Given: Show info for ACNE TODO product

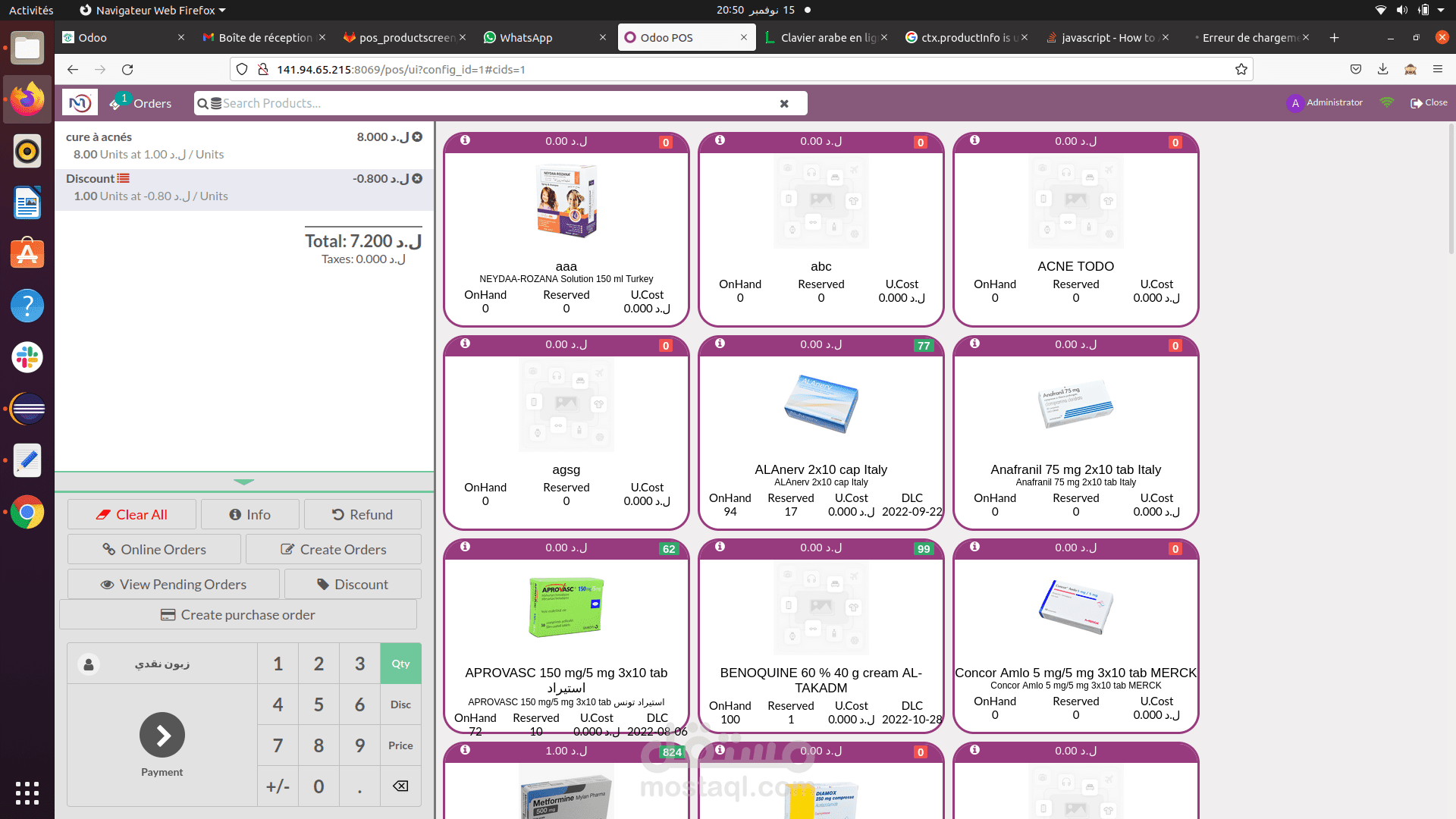Looking at the screenshot, I should click(974, 140).
